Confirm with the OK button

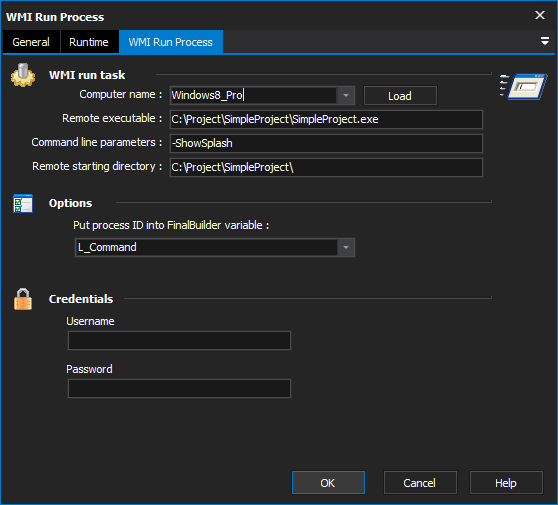(x=328, y=483)
